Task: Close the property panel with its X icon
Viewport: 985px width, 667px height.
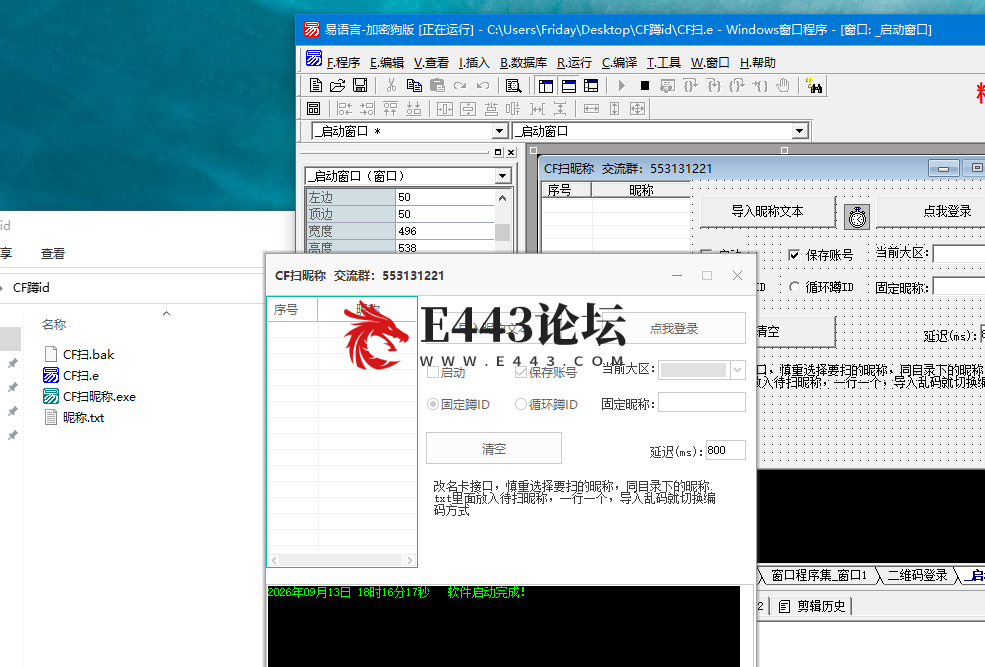Action: (511, 152)
